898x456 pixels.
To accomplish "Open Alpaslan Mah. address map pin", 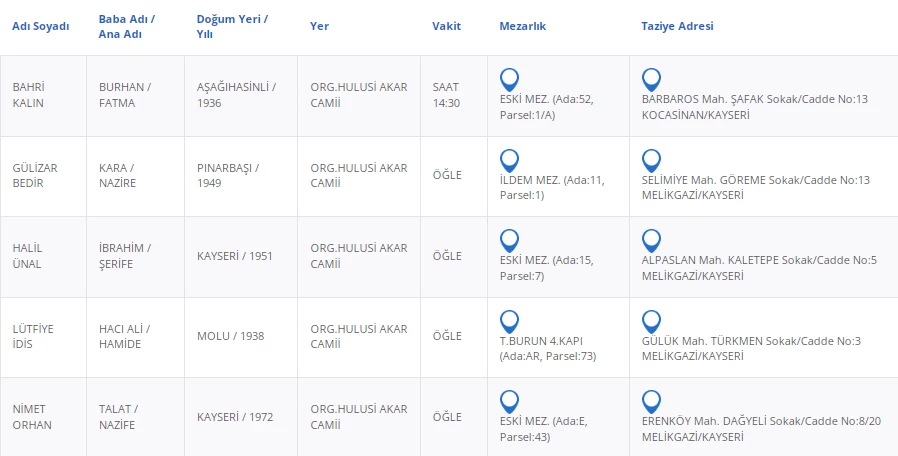I will [x=651, y=240].
